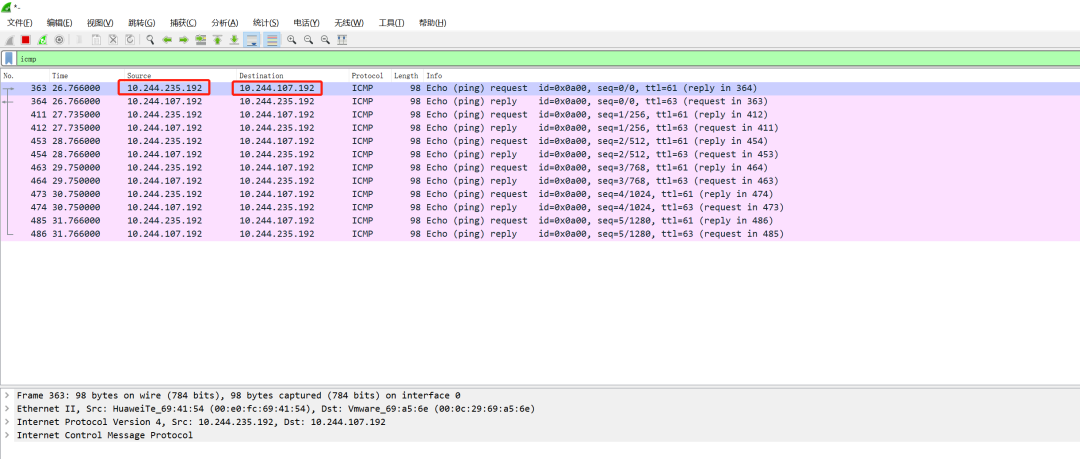Open the 分析(A) menu

(x=225, y=23)
